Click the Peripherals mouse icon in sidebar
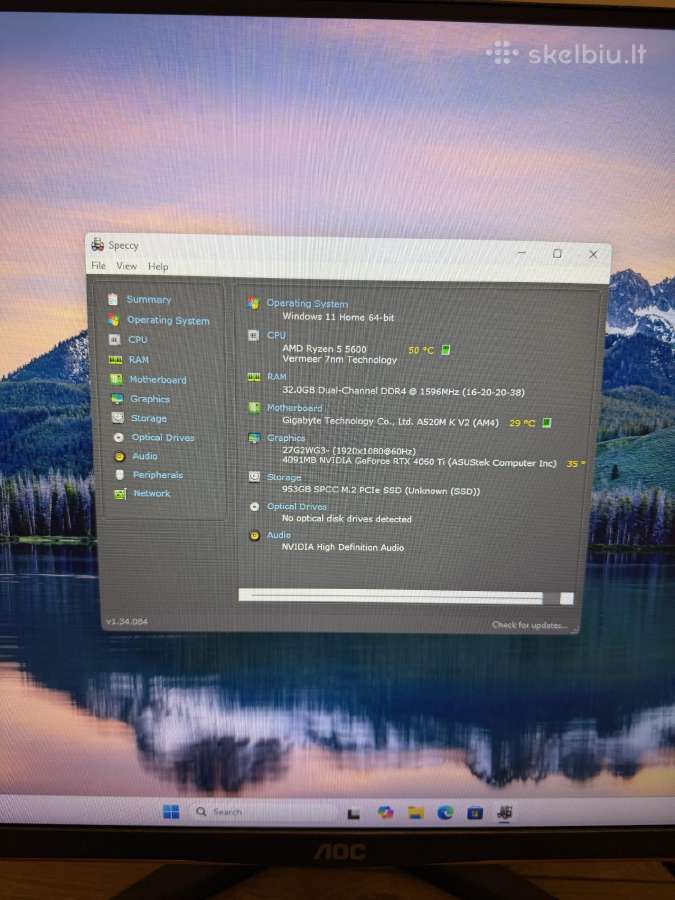This screenshot has height=900, width=675. click(x=119, y=475)
